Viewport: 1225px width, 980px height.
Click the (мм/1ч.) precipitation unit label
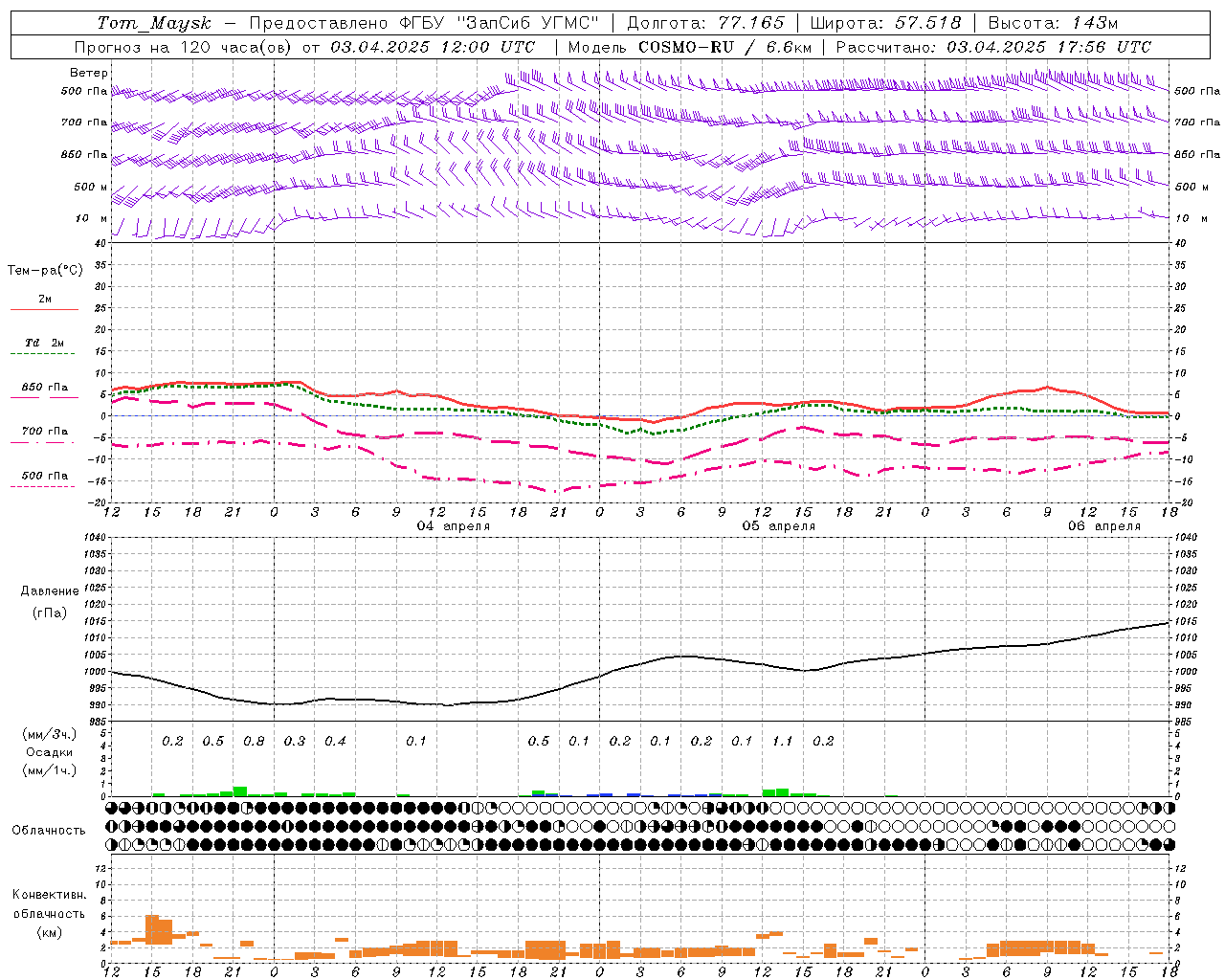coord(50,770)
